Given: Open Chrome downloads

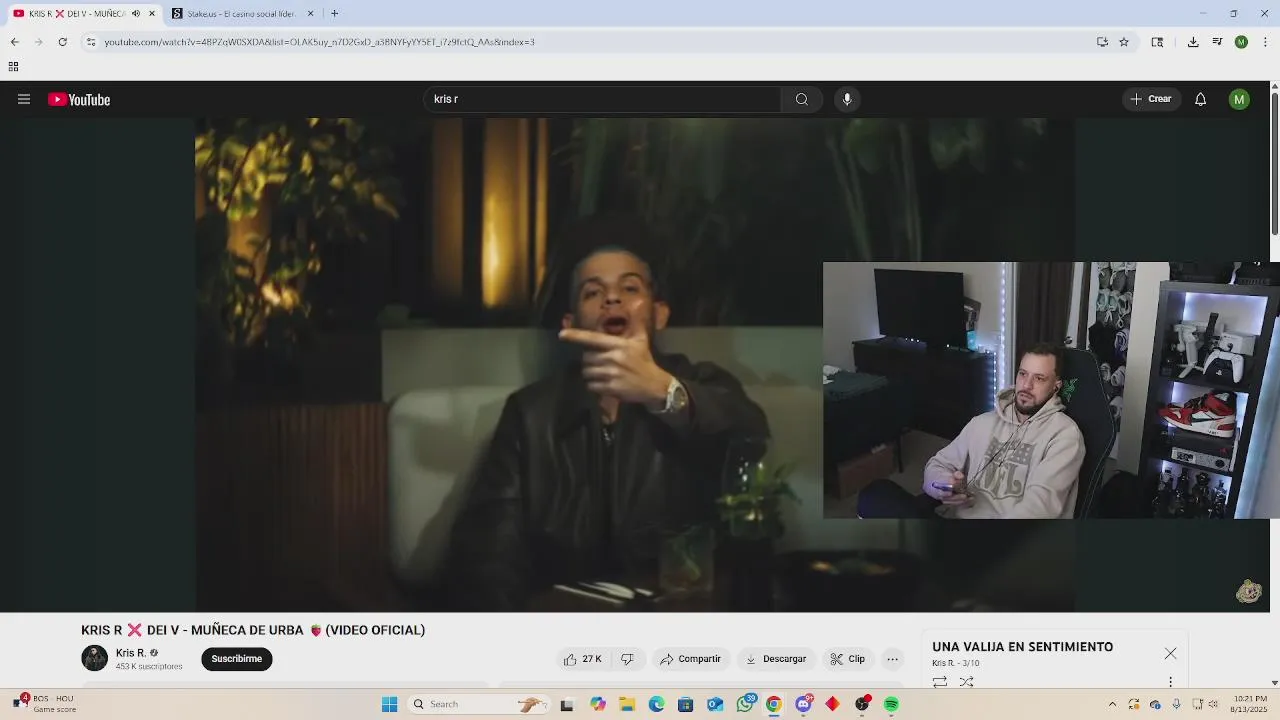Looking at the screenshot, I should coord(1193,42).
